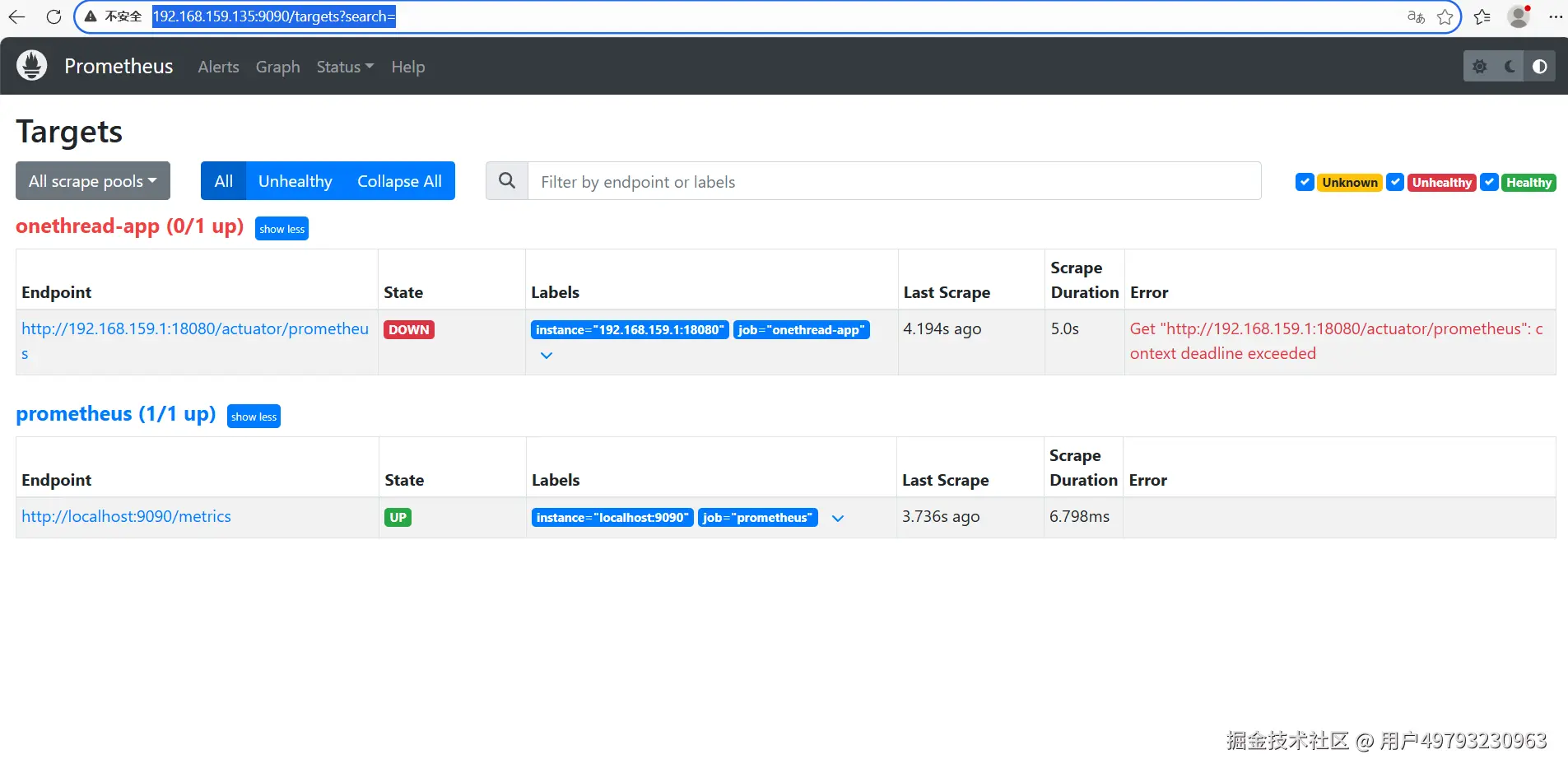Collapse prometheus pool with show less
Viewport: 1568px width, 773px height.
click(x=254, y=417)
